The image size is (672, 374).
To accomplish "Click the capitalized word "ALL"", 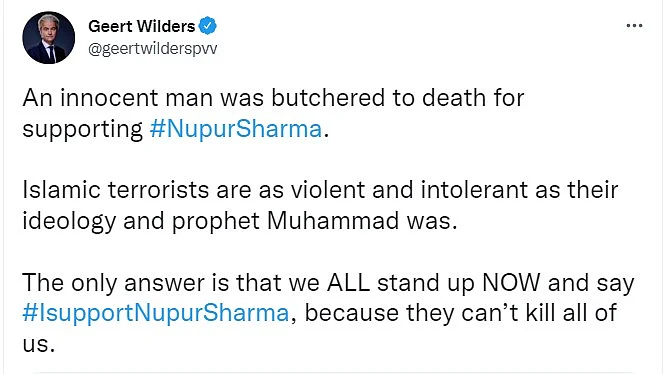I will tap(348, 283).
